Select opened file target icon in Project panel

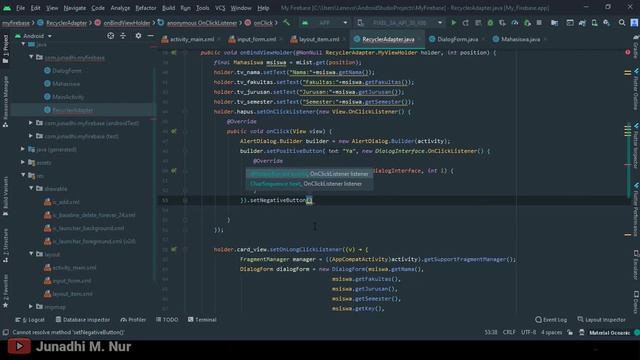pos(111,36)
